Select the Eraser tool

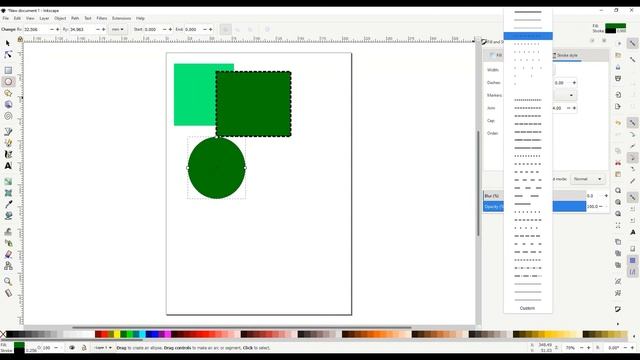pyautogui.click(x=8, y=254)
